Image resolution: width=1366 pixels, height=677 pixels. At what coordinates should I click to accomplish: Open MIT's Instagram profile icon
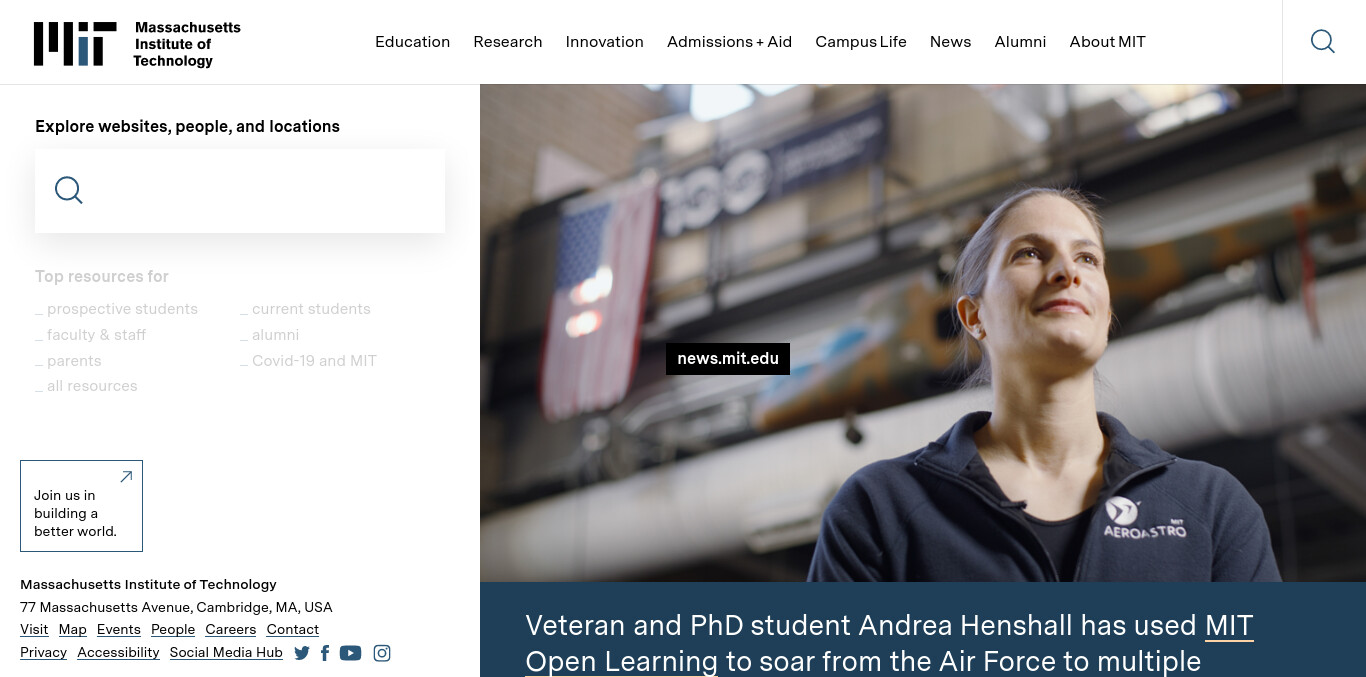click(x=382, y=653)
